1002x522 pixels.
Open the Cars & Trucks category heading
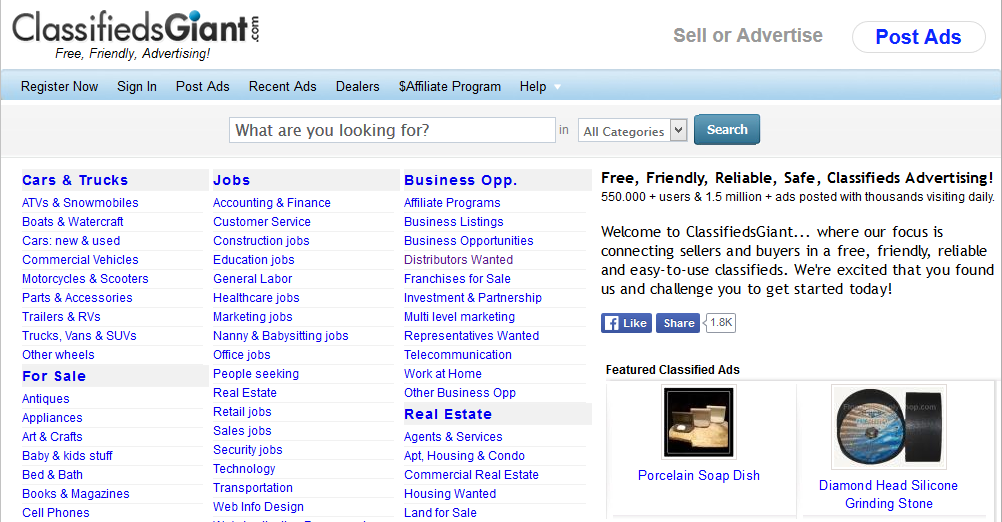click(75, 180)
